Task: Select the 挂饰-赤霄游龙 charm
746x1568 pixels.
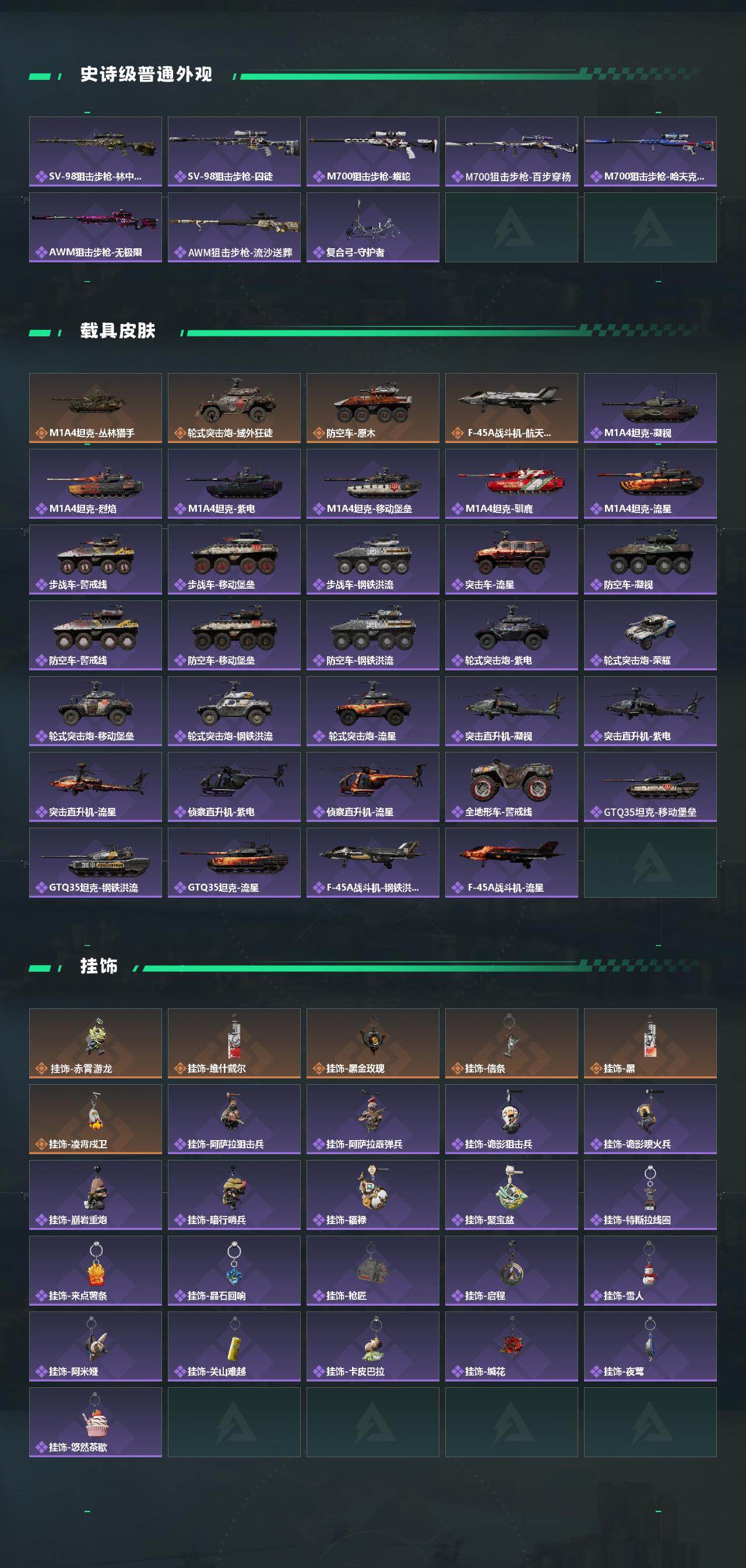Action: [x=96, y=1043]
